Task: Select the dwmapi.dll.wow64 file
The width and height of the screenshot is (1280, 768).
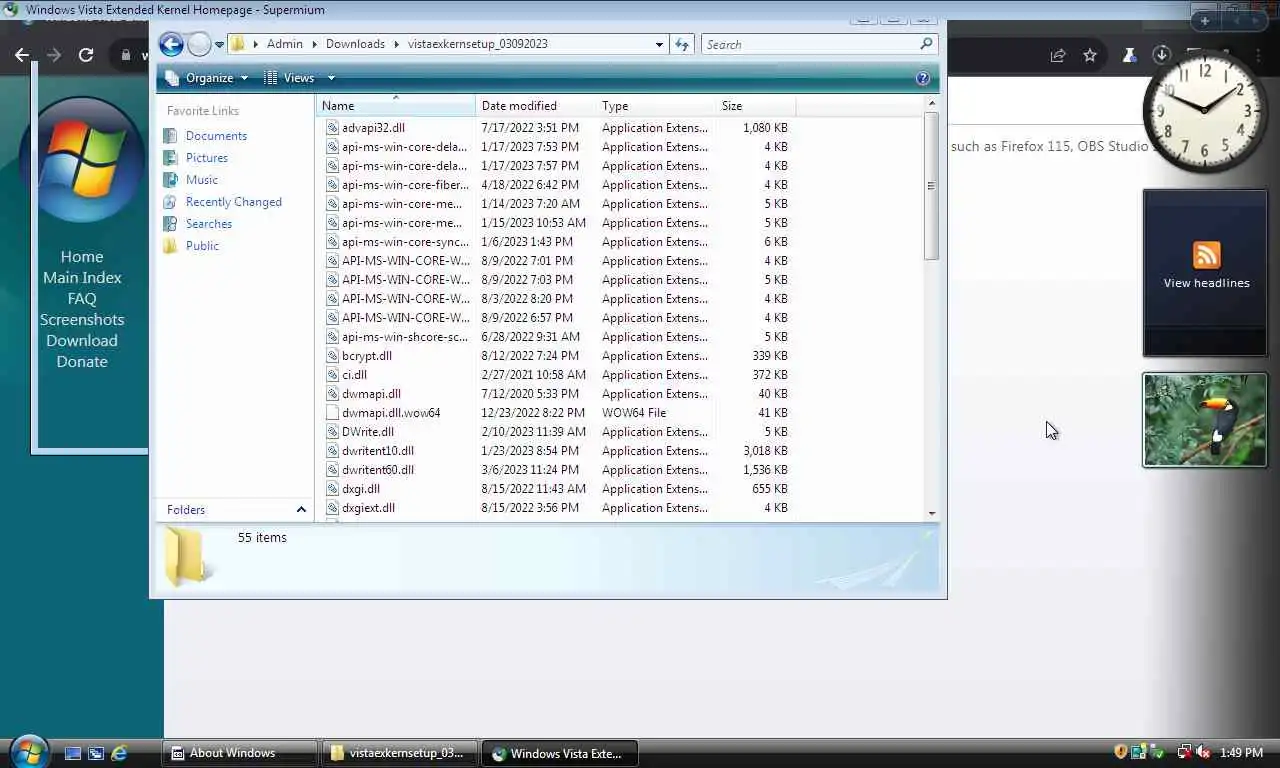Action: 391,413
